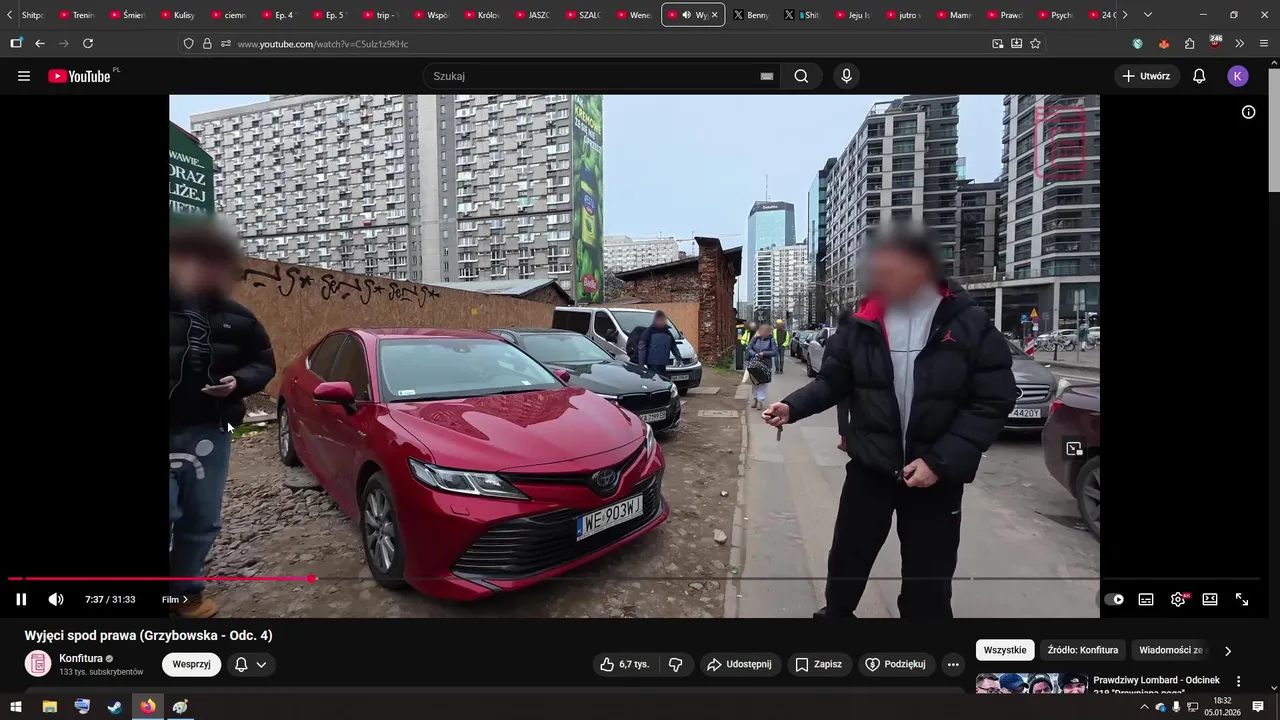Show more chips with the right arrow
The width and height of the screenshot is (1280, 720).
point(1228,650)
